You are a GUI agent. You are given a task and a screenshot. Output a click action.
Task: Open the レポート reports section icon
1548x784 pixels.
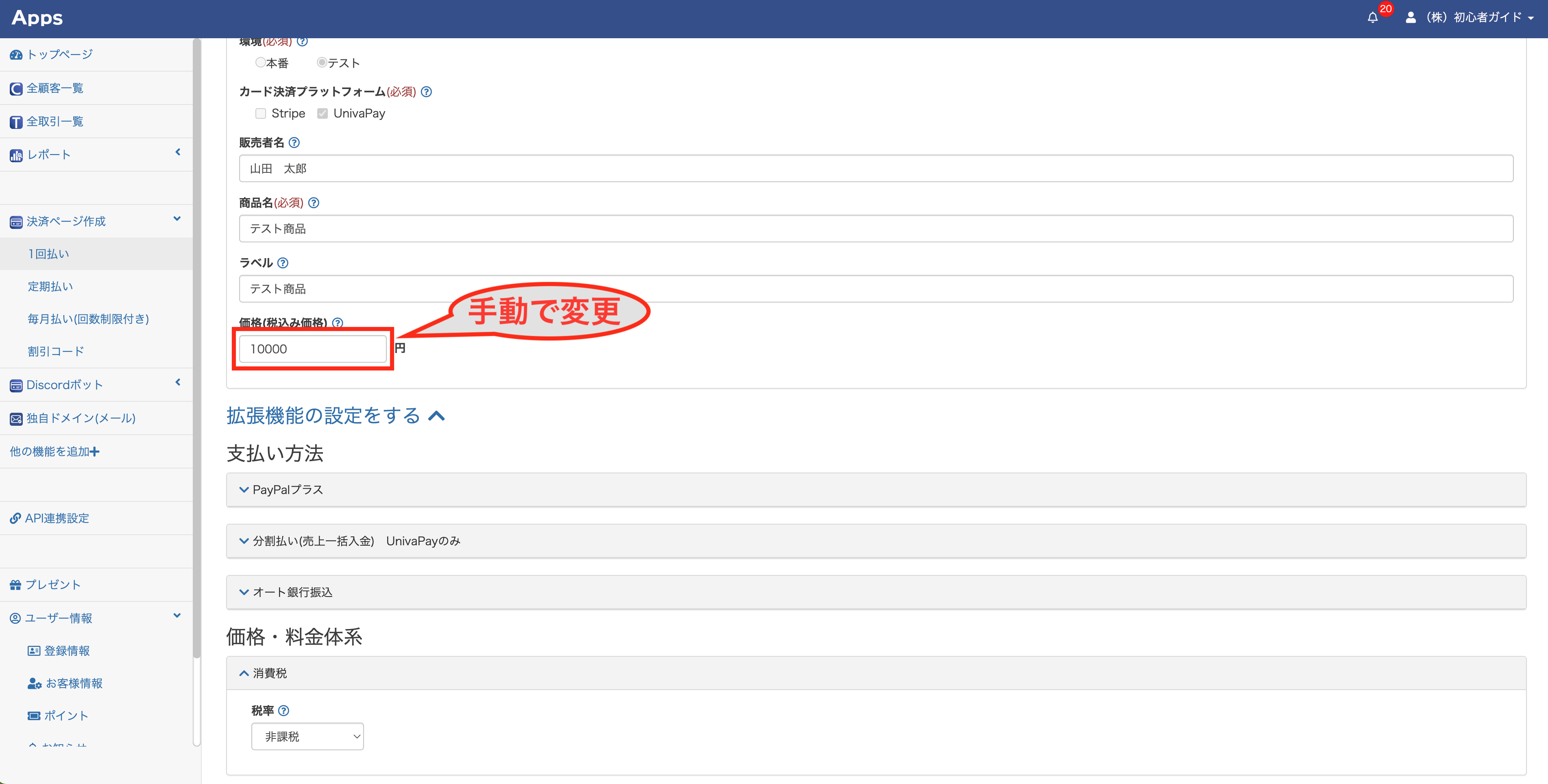pos(15,155)
